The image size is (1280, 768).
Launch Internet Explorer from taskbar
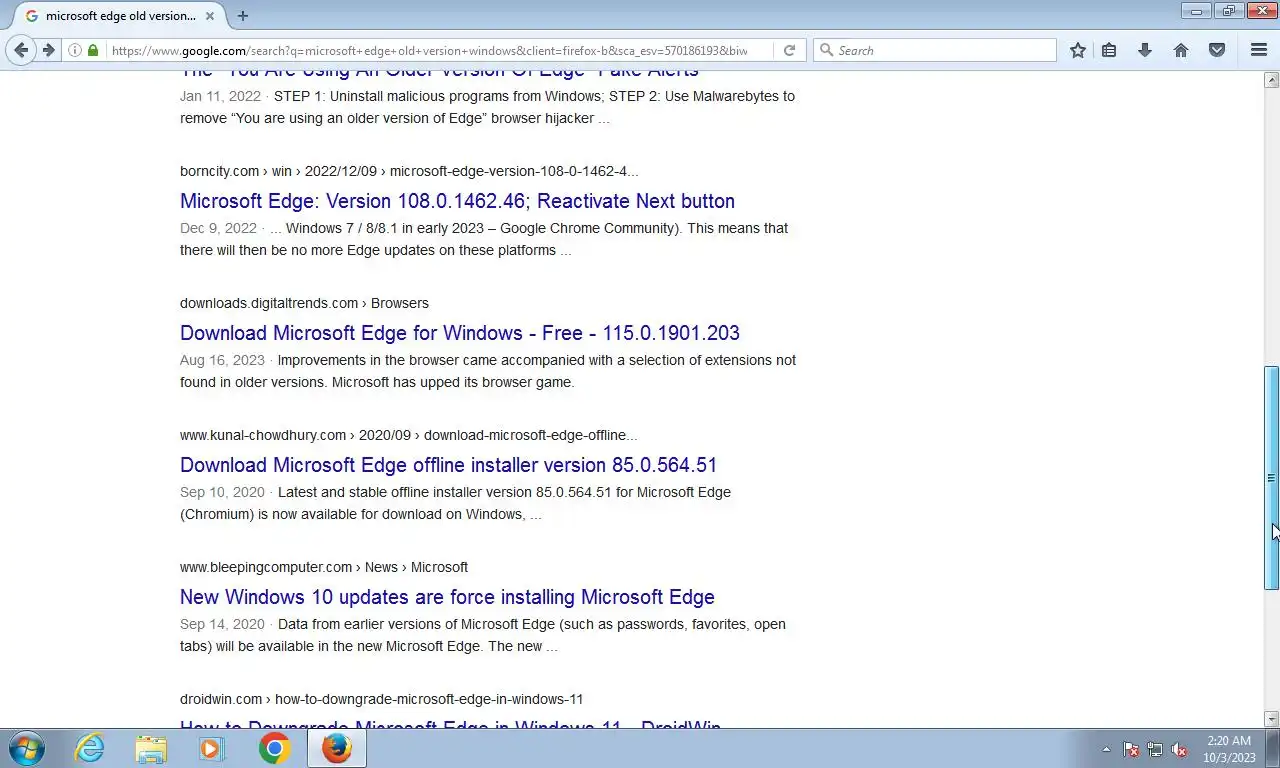pyautogui.click(x=90, y=748)
